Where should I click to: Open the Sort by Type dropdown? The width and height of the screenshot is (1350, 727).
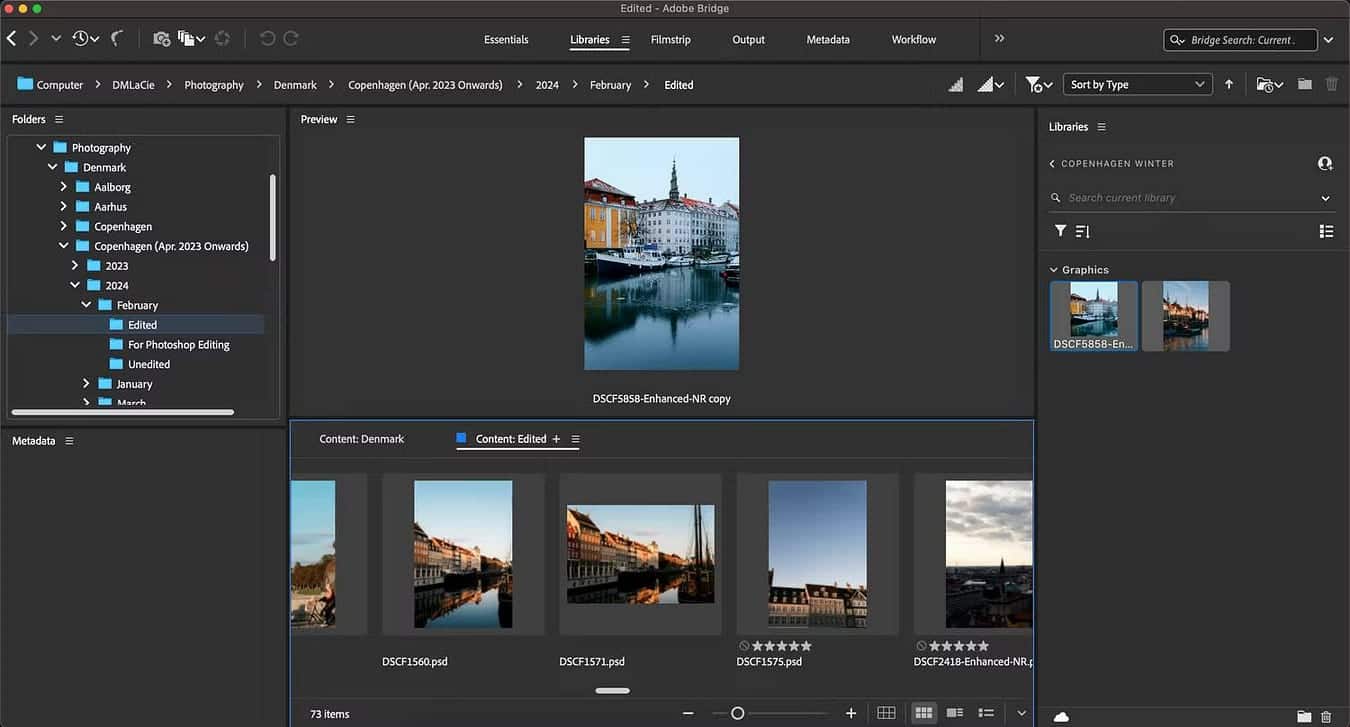pyautogui.click(x=1137, y=84)
